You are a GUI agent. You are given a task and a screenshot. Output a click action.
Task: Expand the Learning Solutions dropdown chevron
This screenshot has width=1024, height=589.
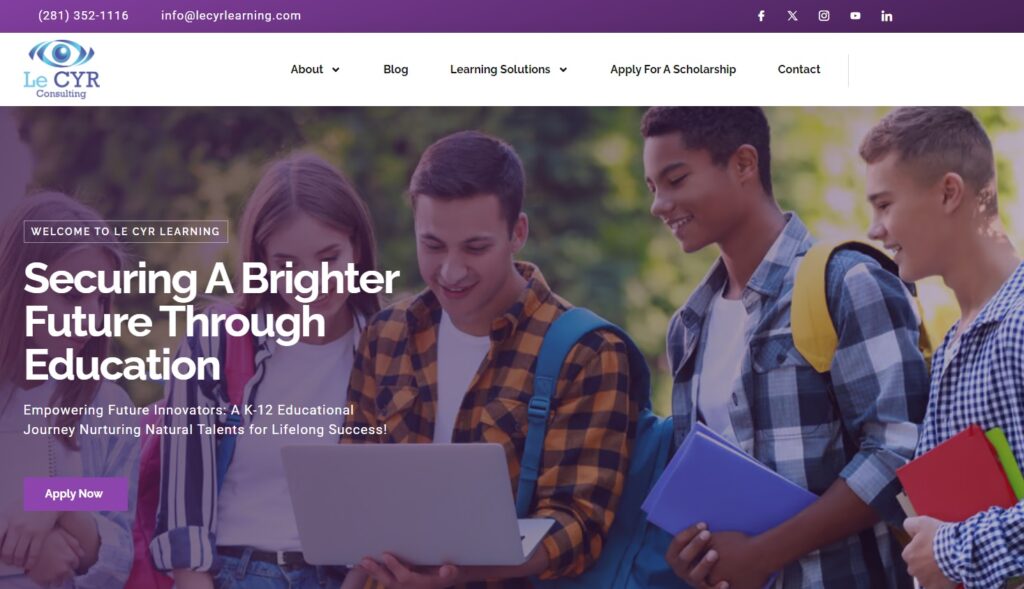[x=563, y=69]
